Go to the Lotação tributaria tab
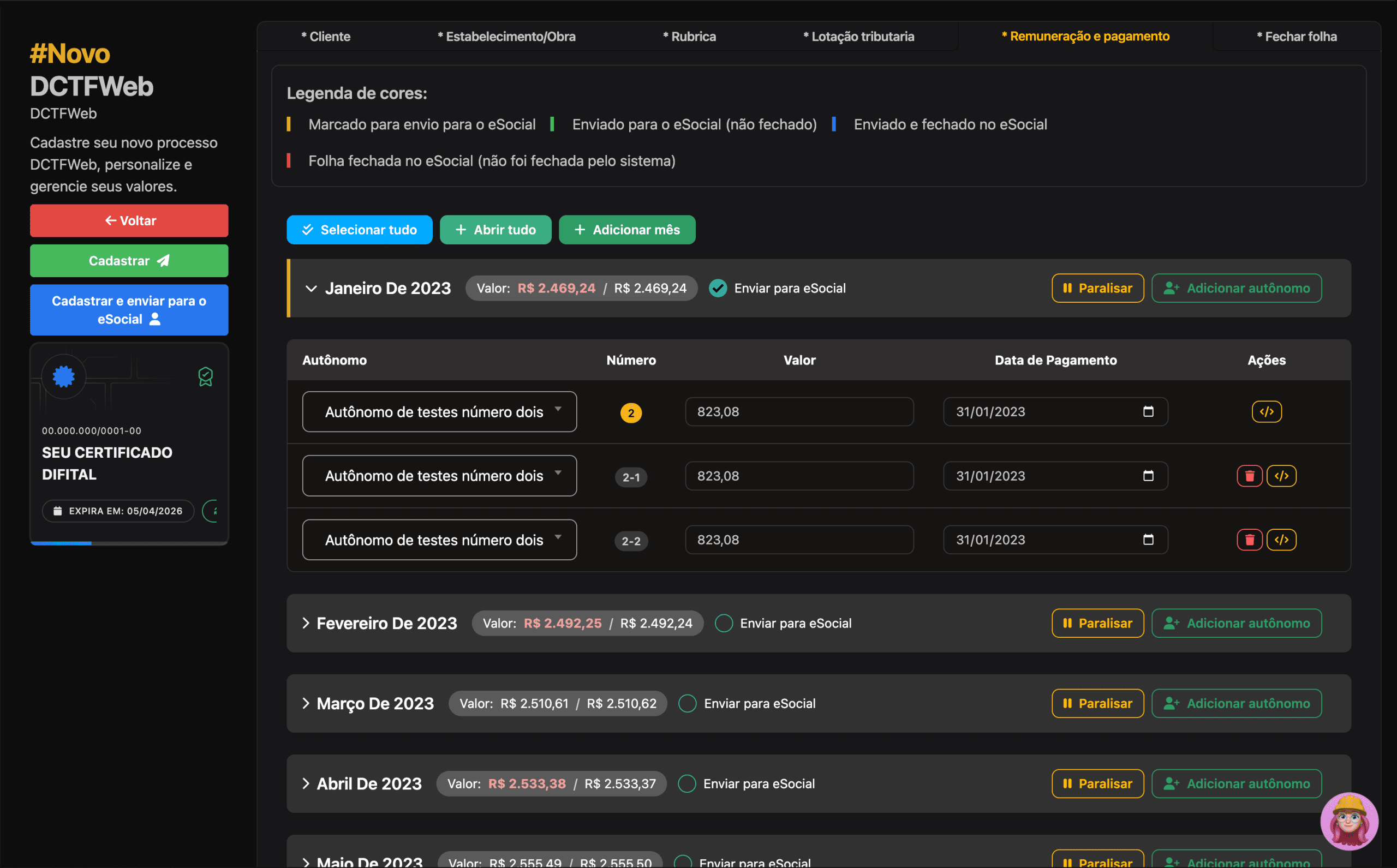The image size is (1397, 868). pos(858,36)
